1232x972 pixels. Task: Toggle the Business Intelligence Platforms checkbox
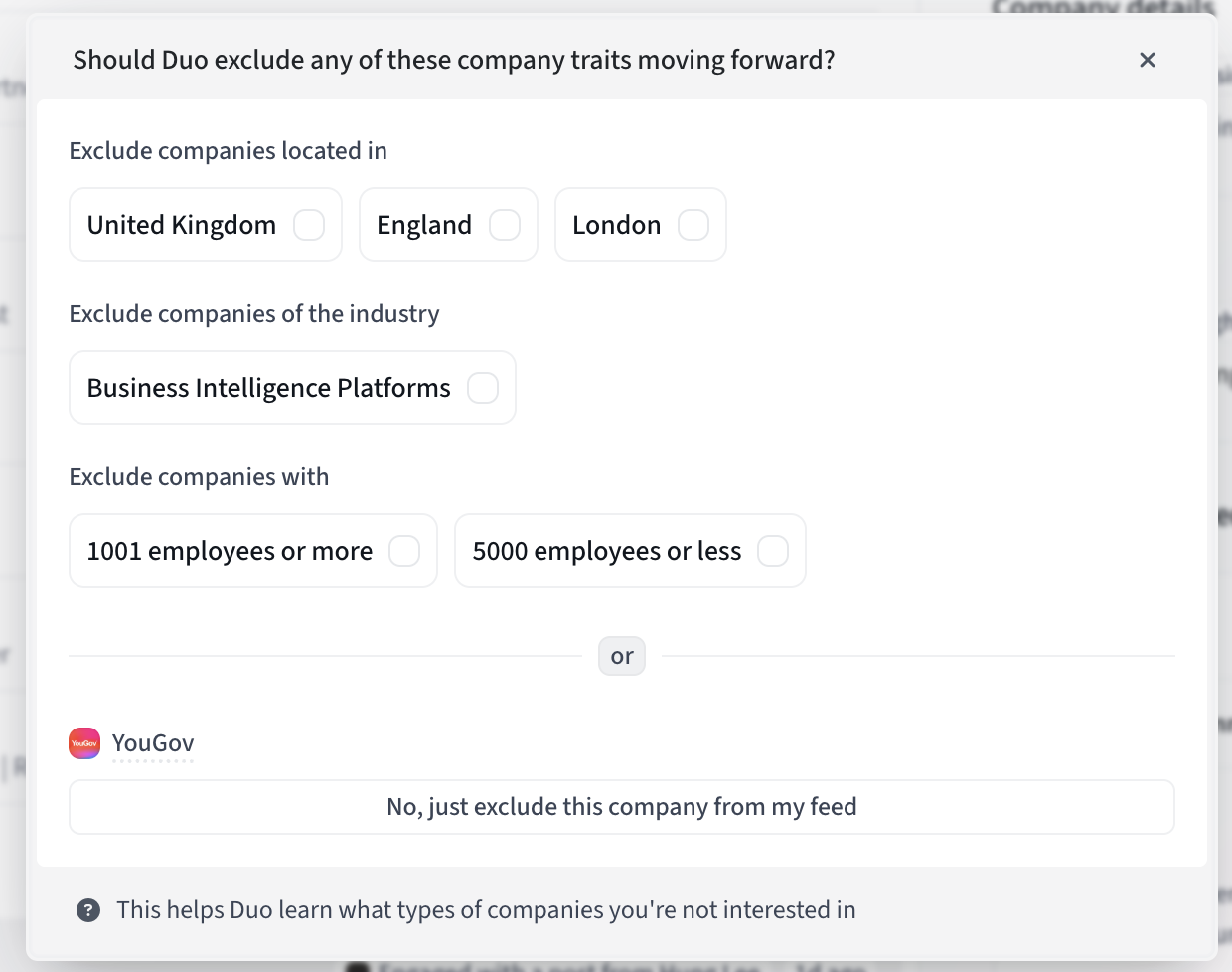click(x=483, y=388)
